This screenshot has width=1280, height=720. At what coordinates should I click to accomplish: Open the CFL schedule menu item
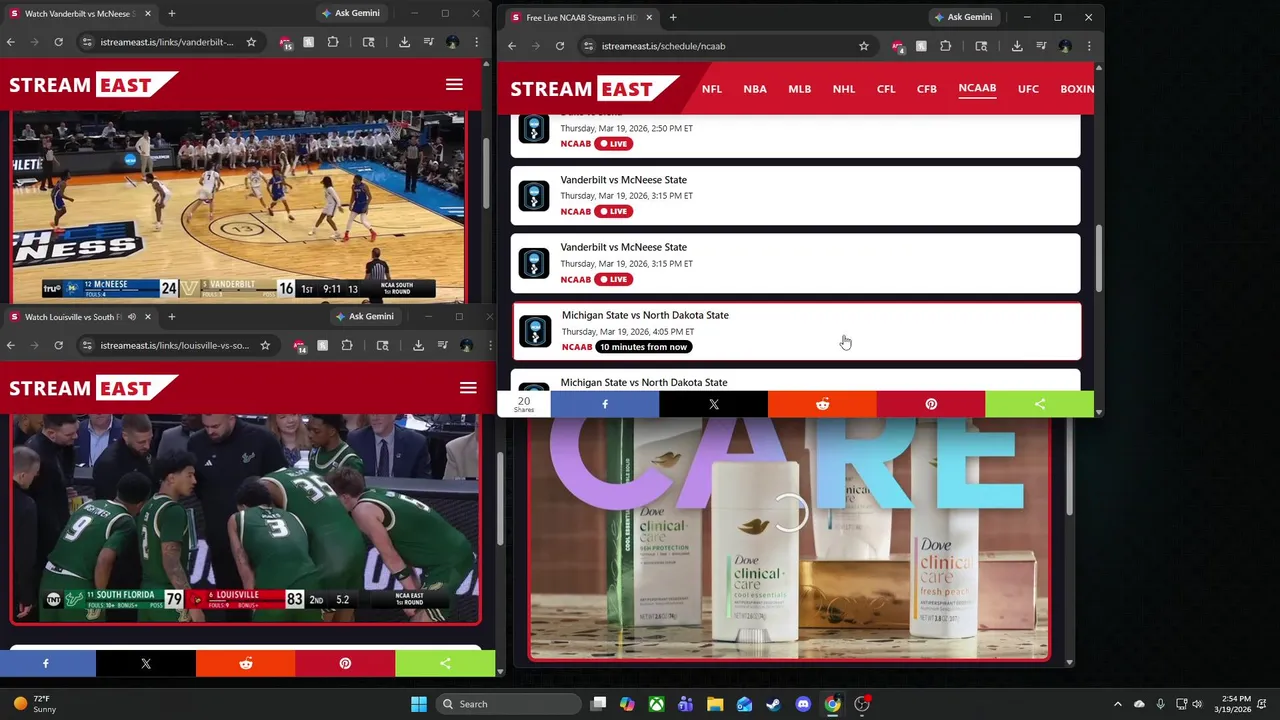(886, 89)
